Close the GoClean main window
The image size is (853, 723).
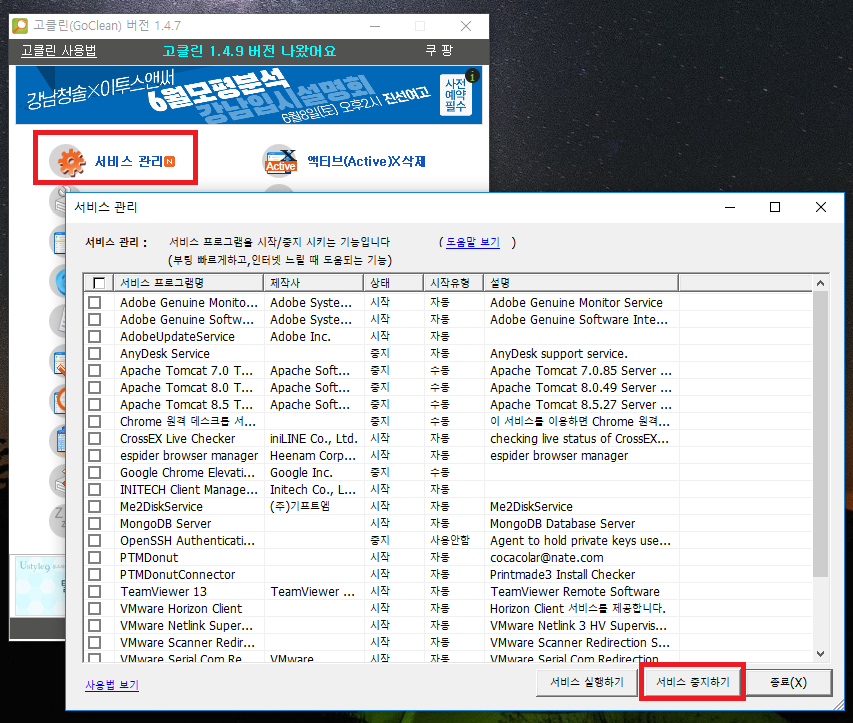466,26
